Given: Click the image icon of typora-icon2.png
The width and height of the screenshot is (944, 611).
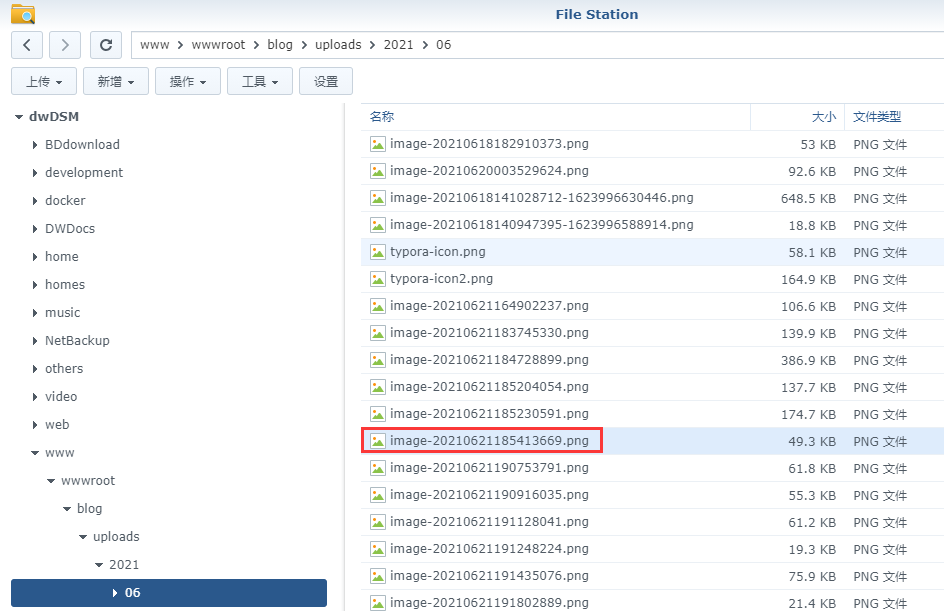Looking at the screenshot, I should point(377,279).
